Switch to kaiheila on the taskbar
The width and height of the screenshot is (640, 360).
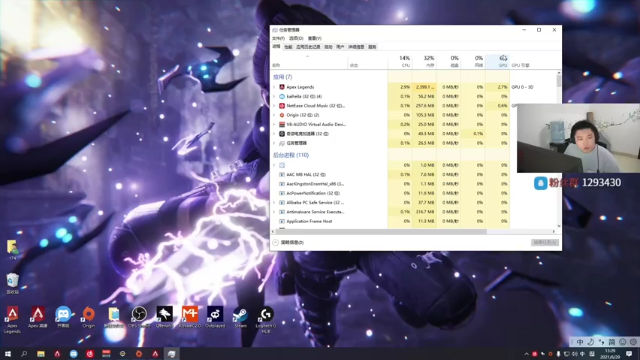(73, 353)
